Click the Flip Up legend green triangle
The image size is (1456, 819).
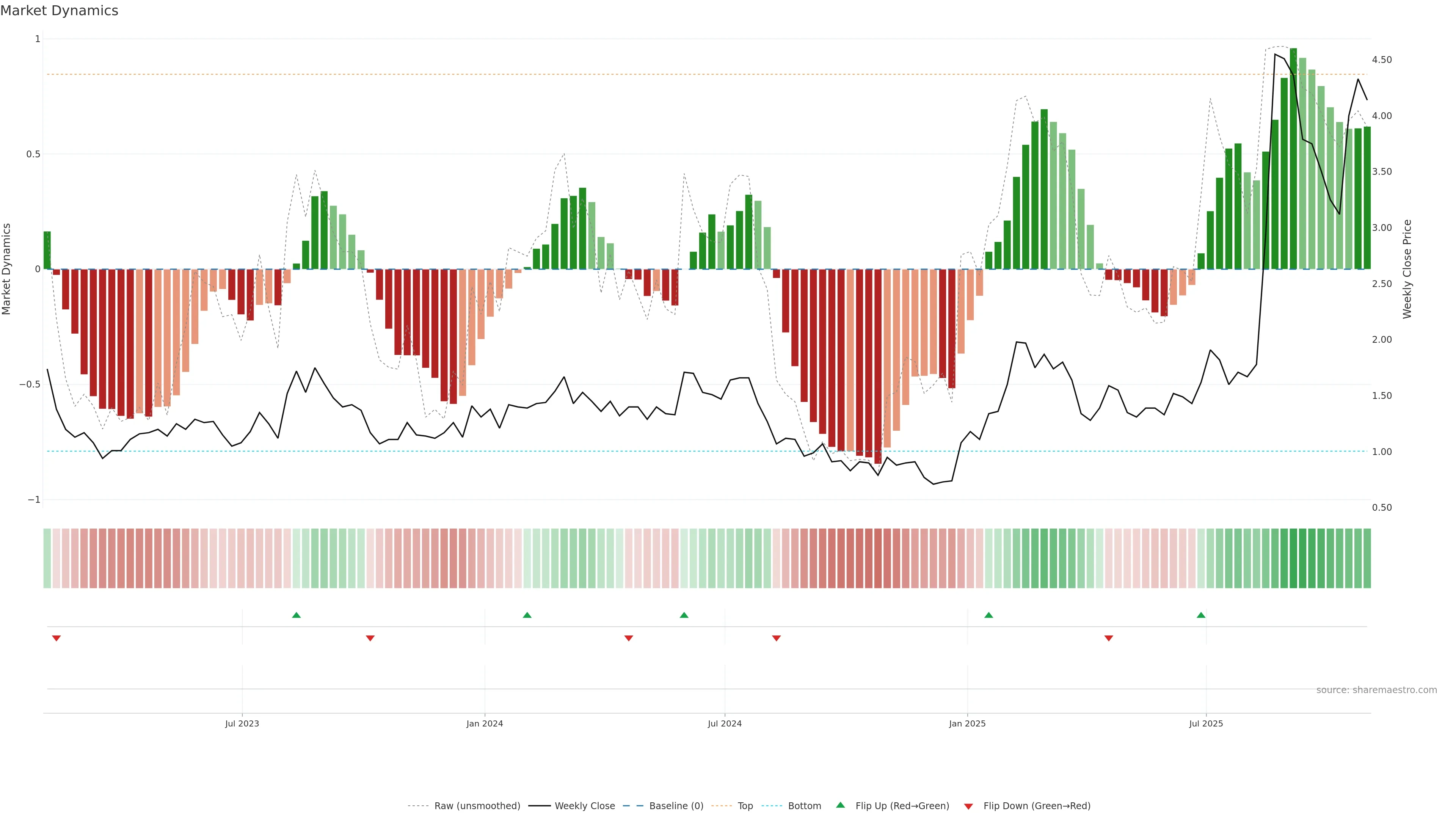tap(841, 805)
